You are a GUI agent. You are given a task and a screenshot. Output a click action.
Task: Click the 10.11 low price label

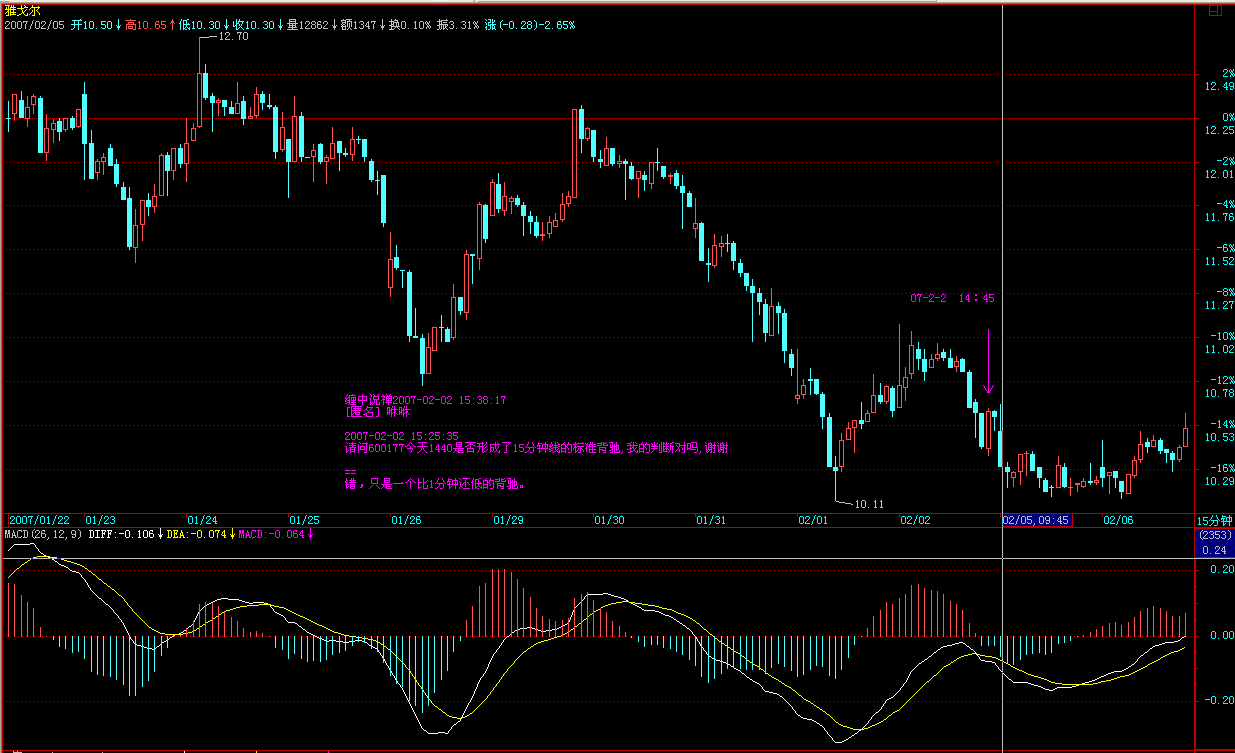(x=868, y=503)
